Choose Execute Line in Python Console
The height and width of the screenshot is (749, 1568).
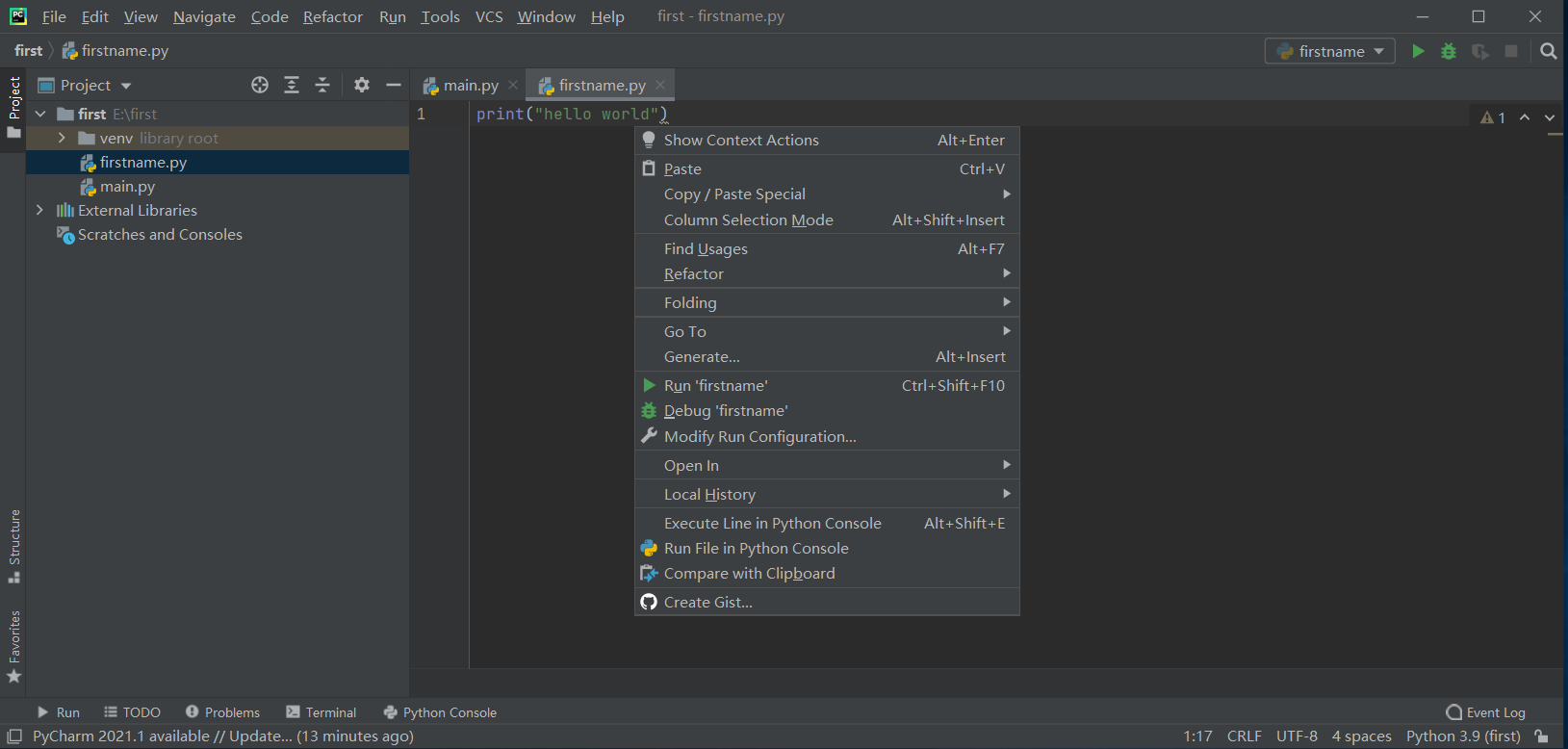coord(827,524)
